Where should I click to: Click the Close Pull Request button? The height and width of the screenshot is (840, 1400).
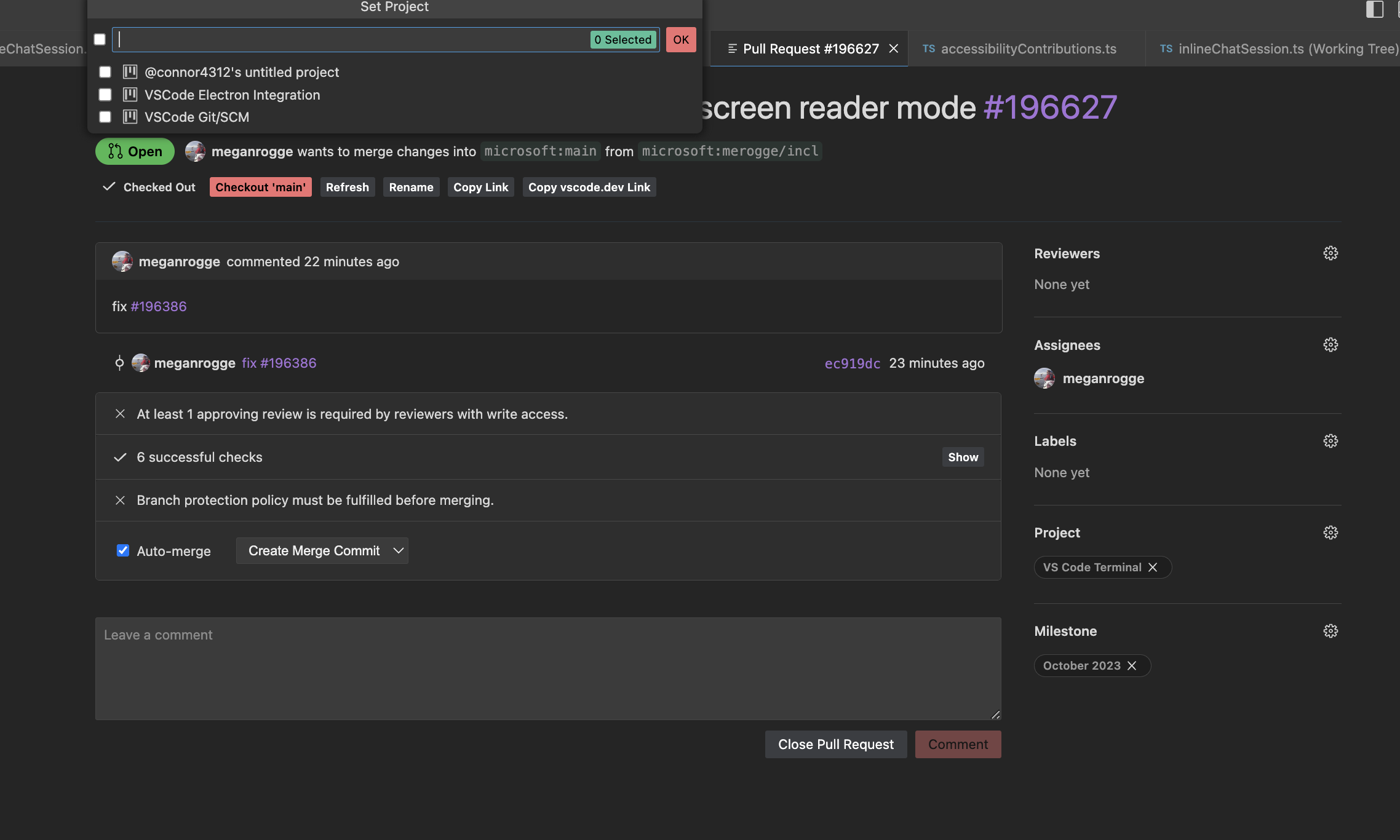click(835, 744)
